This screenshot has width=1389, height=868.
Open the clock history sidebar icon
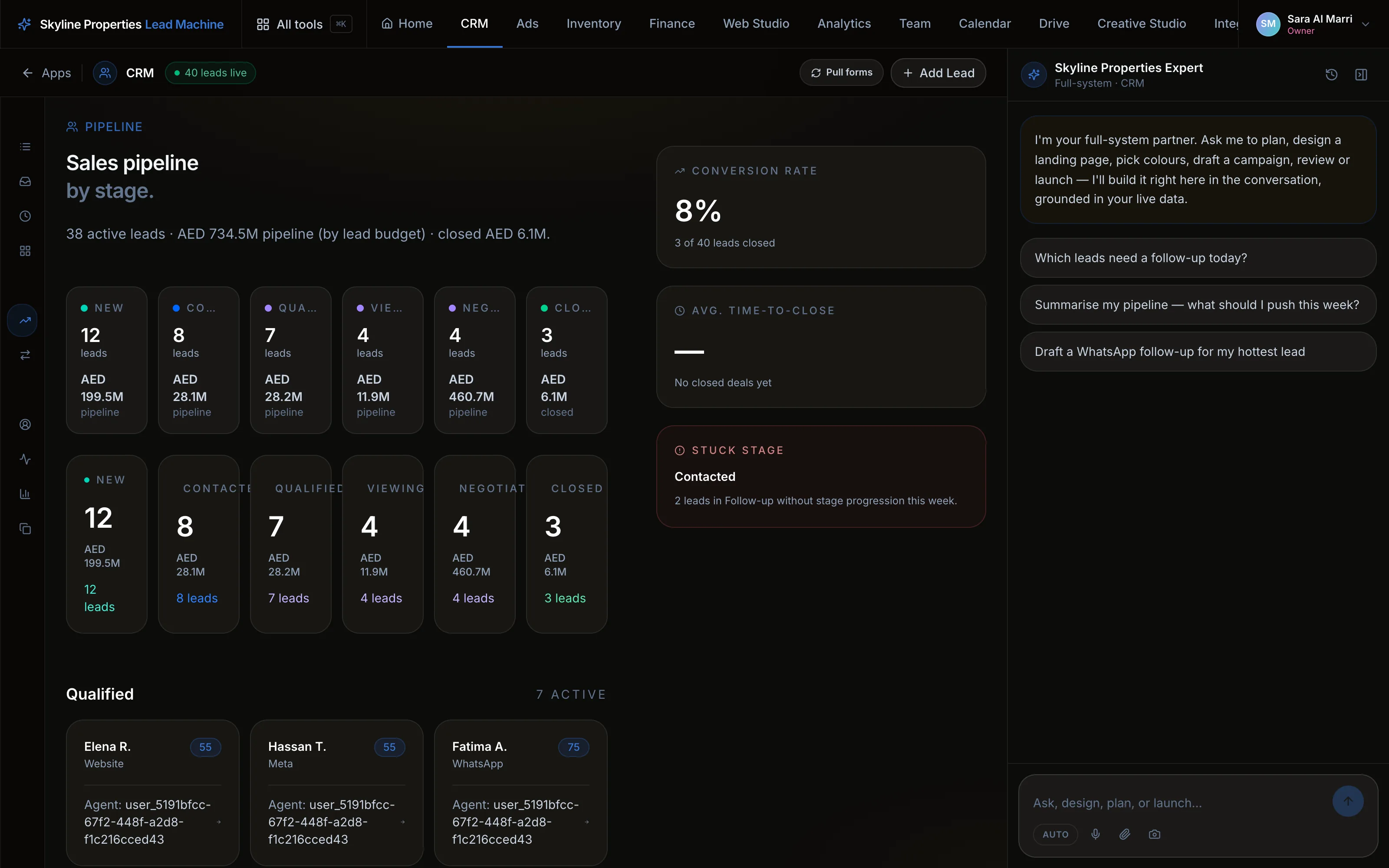[x=25, y=217]
